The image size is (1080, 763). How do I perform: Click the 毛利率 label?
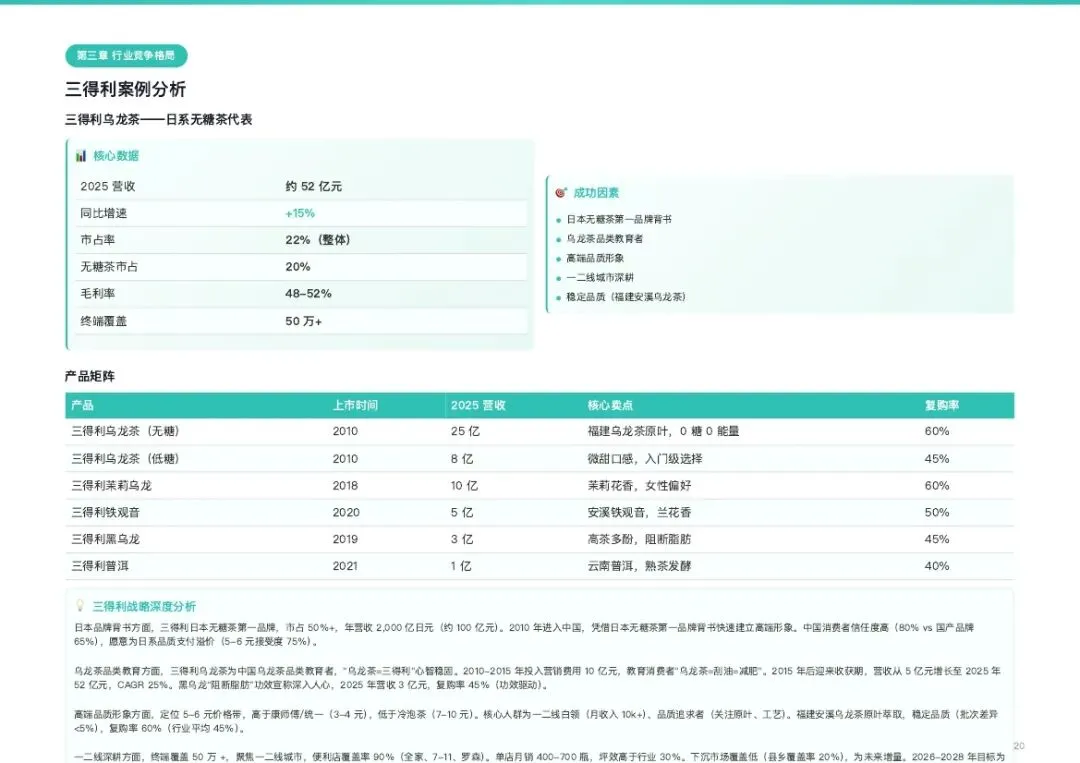coord(98,294)
